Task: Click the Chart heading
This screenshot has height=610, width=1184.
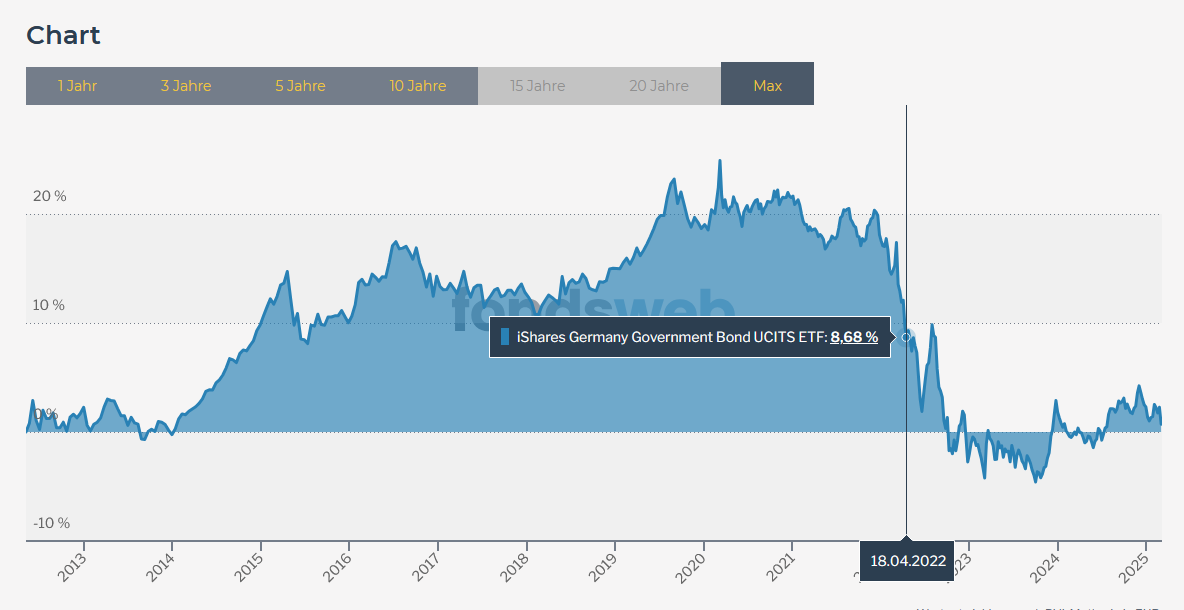Action: [x=63, y=35]
